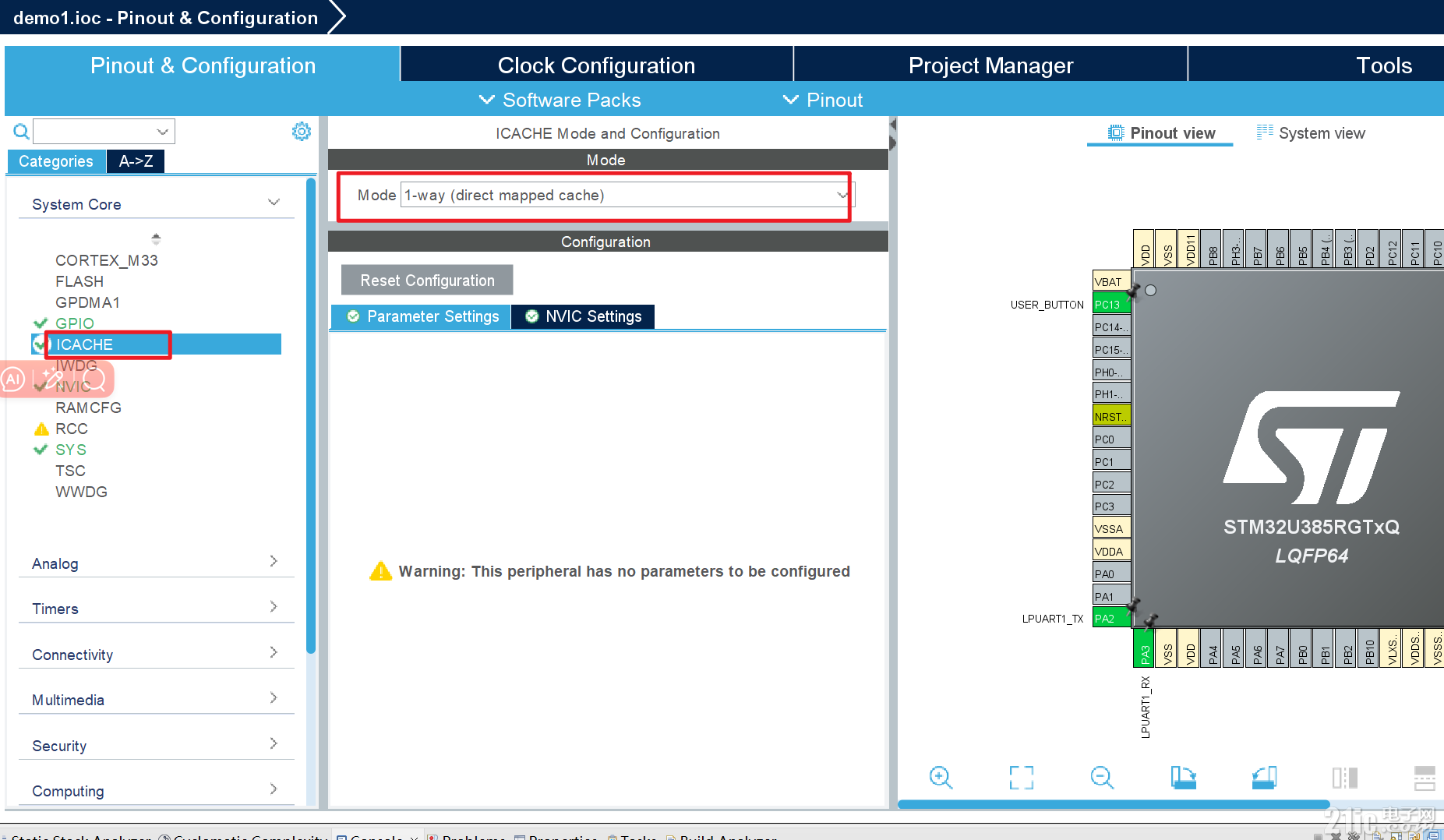Click the VDDA pin on the chip
Image resolution: width=1444 pixels, height=840 pixels.
click(x=1112, y=551)
